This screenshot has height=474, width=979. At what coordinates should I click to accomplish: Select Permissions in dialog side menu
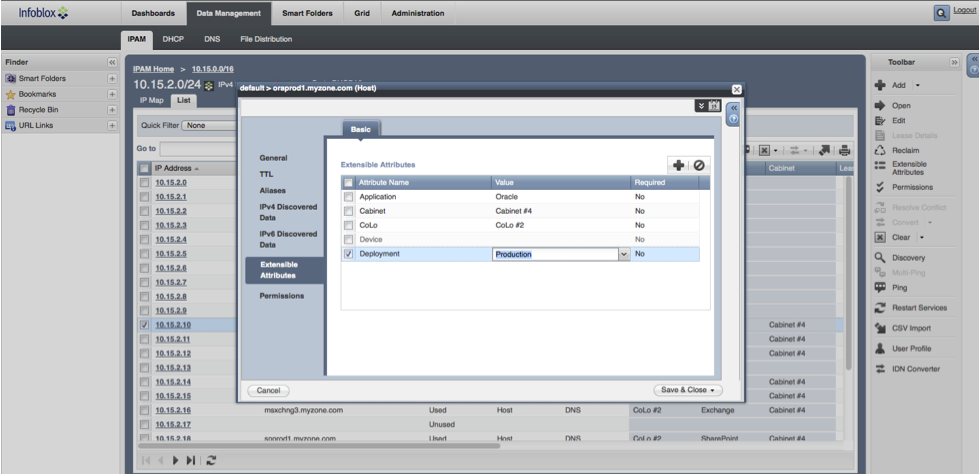(x=282, y=295)
